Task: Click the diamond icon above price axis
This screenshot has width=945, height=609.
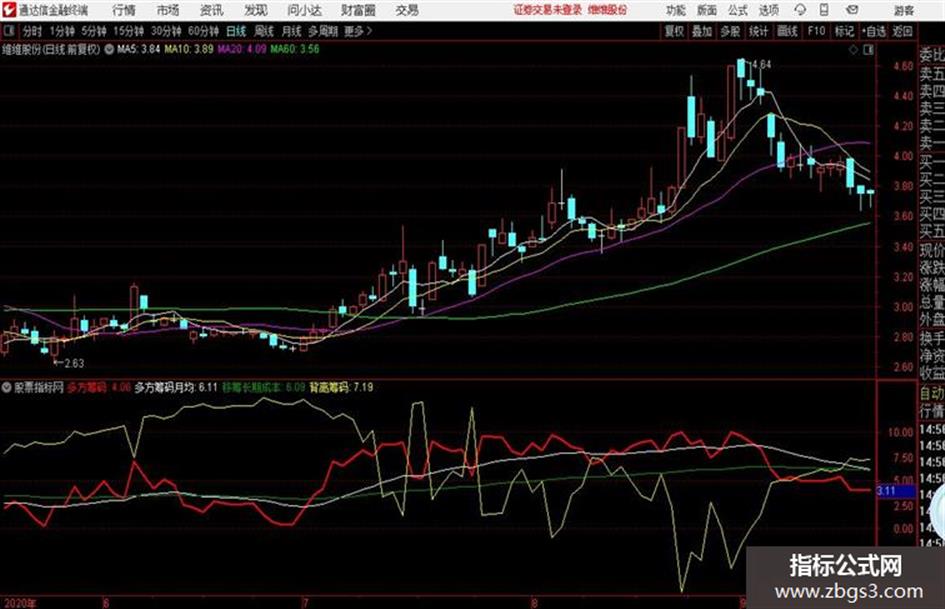Action: pos(853,50)
